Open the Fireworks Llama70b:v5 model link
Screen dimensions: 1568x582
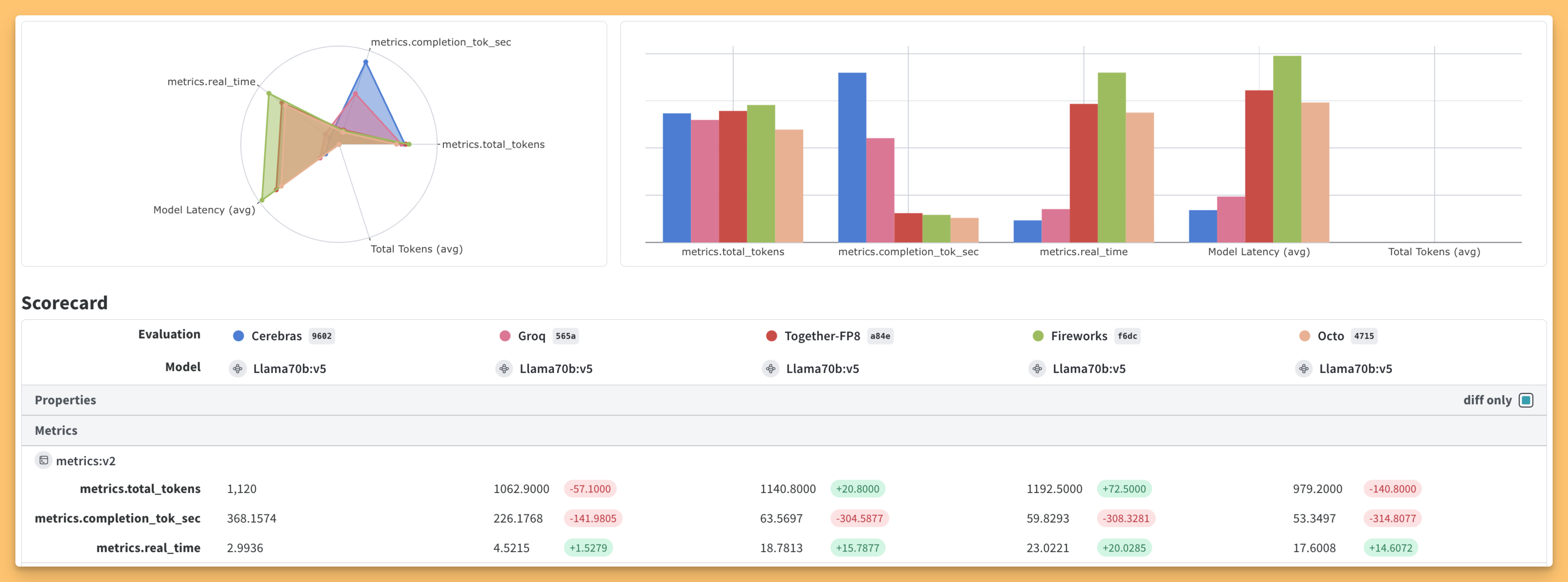pos(1089,369)
